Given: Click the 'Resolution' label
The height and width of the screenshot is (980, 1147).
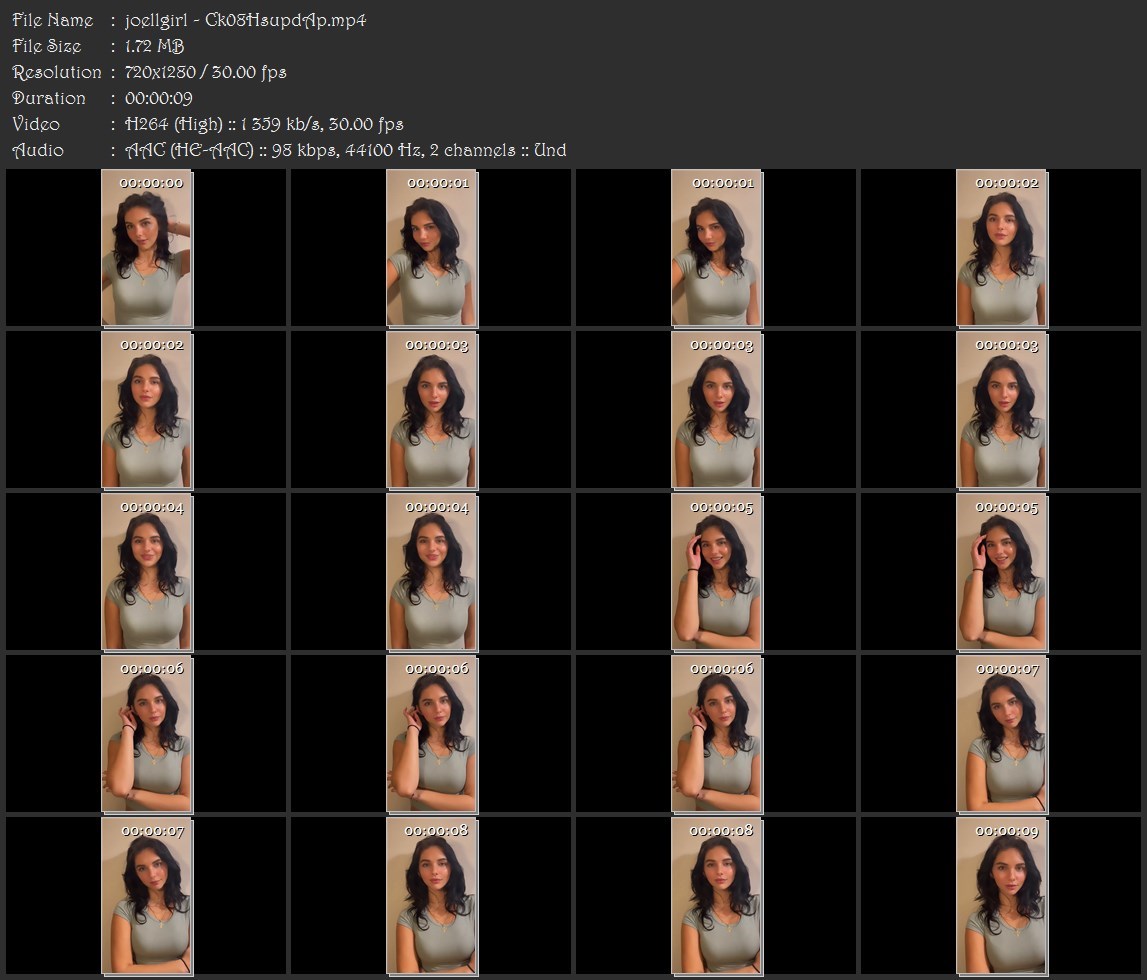Looking at the screenshot, I should coord(57,72).
